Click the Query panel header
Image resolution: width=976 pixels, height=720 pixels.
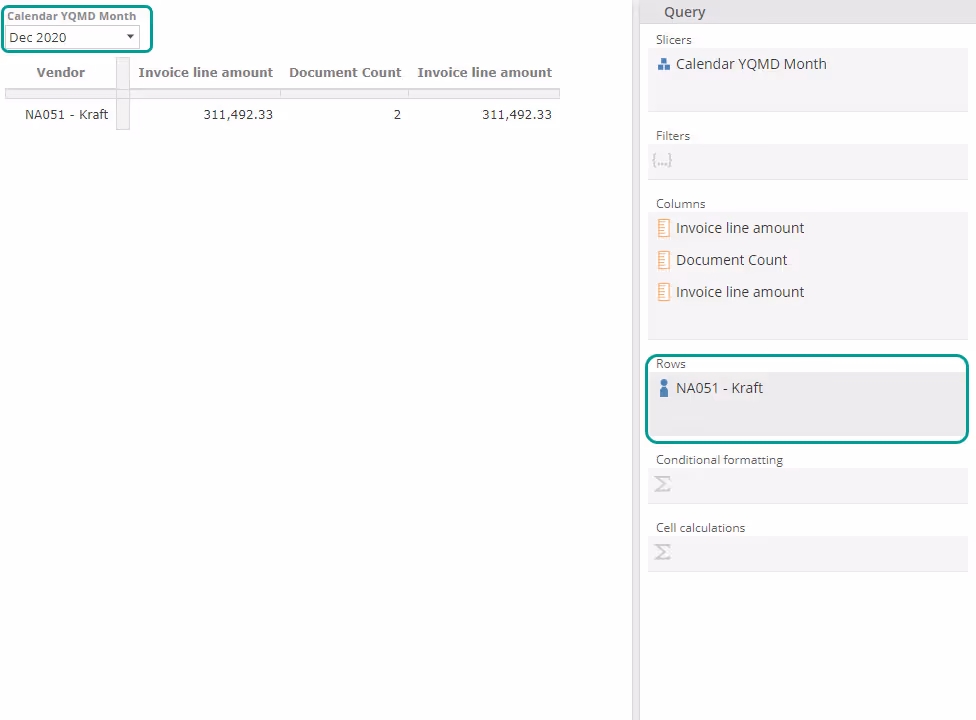click(685, 12)
